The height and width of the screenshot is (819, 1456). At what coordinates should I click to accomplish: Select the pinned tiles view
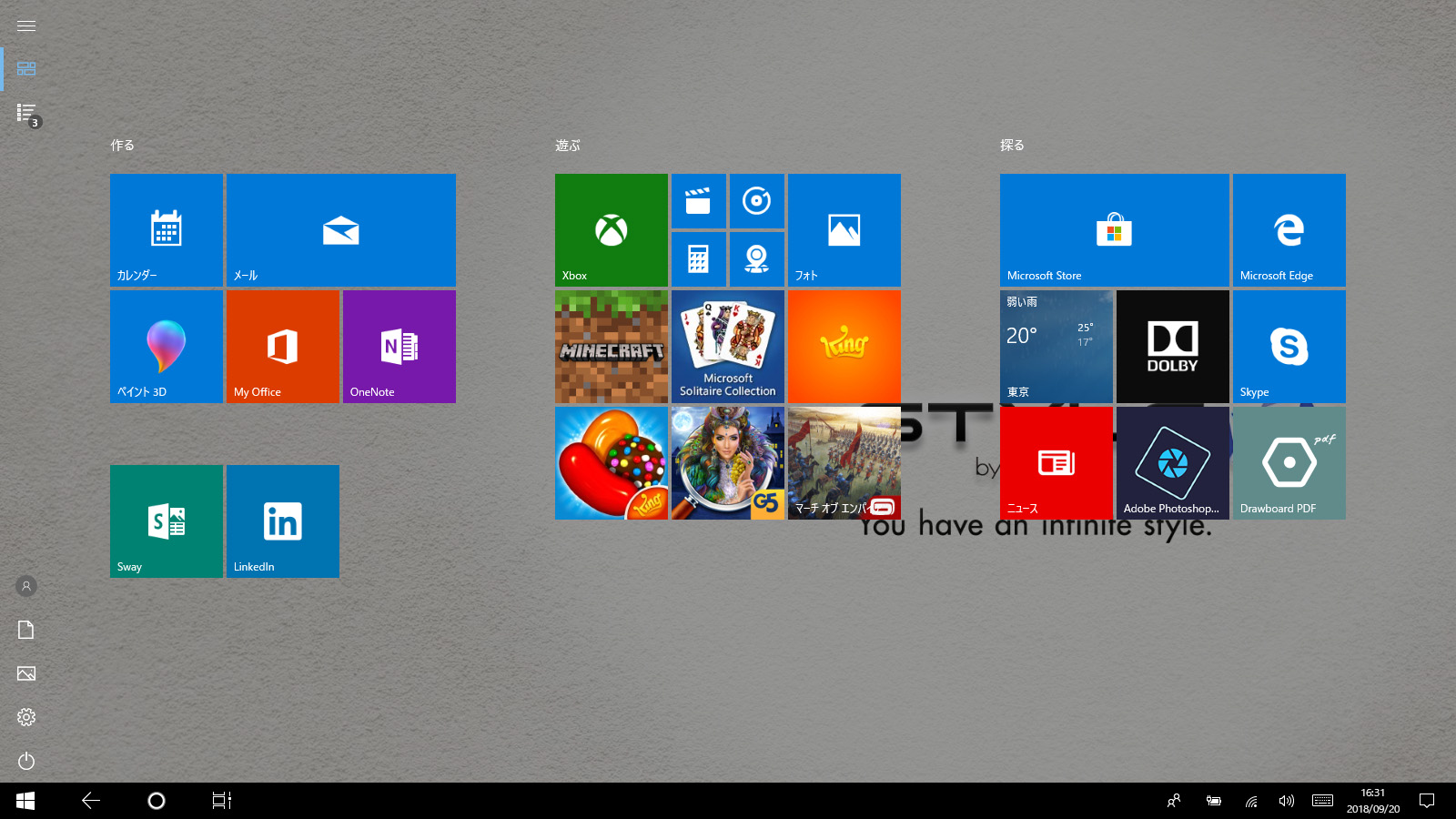26,67
